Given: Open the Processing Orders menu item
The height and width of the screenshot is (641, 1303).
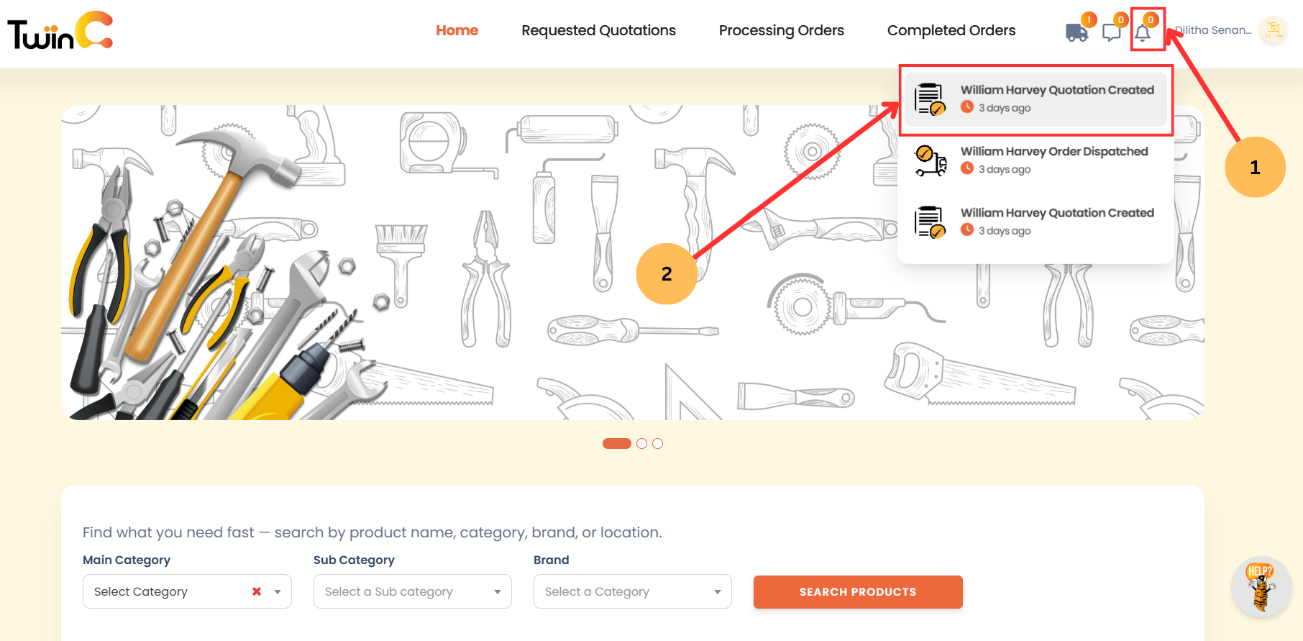Looking at the screenshot, I should (781, 30).
